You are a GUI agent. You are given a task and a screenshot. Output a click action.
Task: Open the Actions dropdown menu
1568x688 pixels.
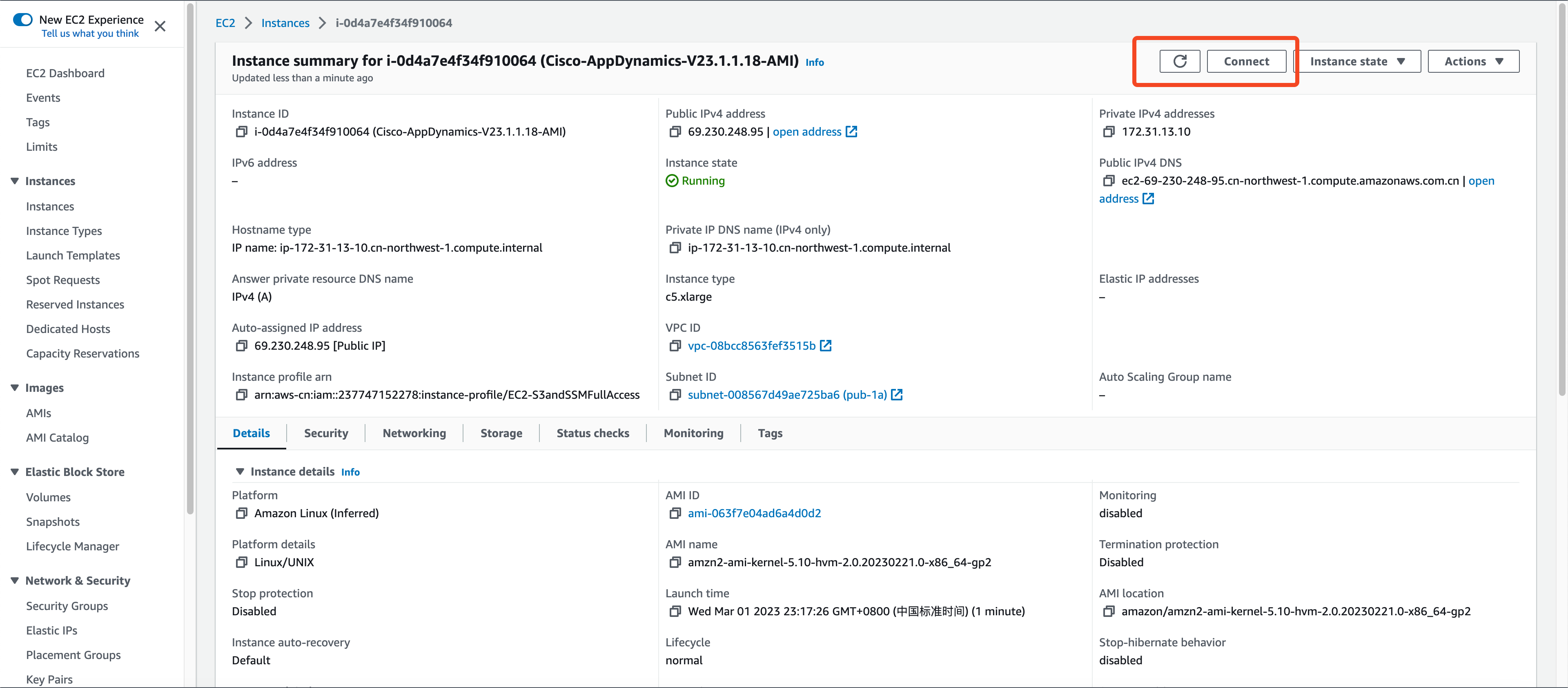point(1473,62)
